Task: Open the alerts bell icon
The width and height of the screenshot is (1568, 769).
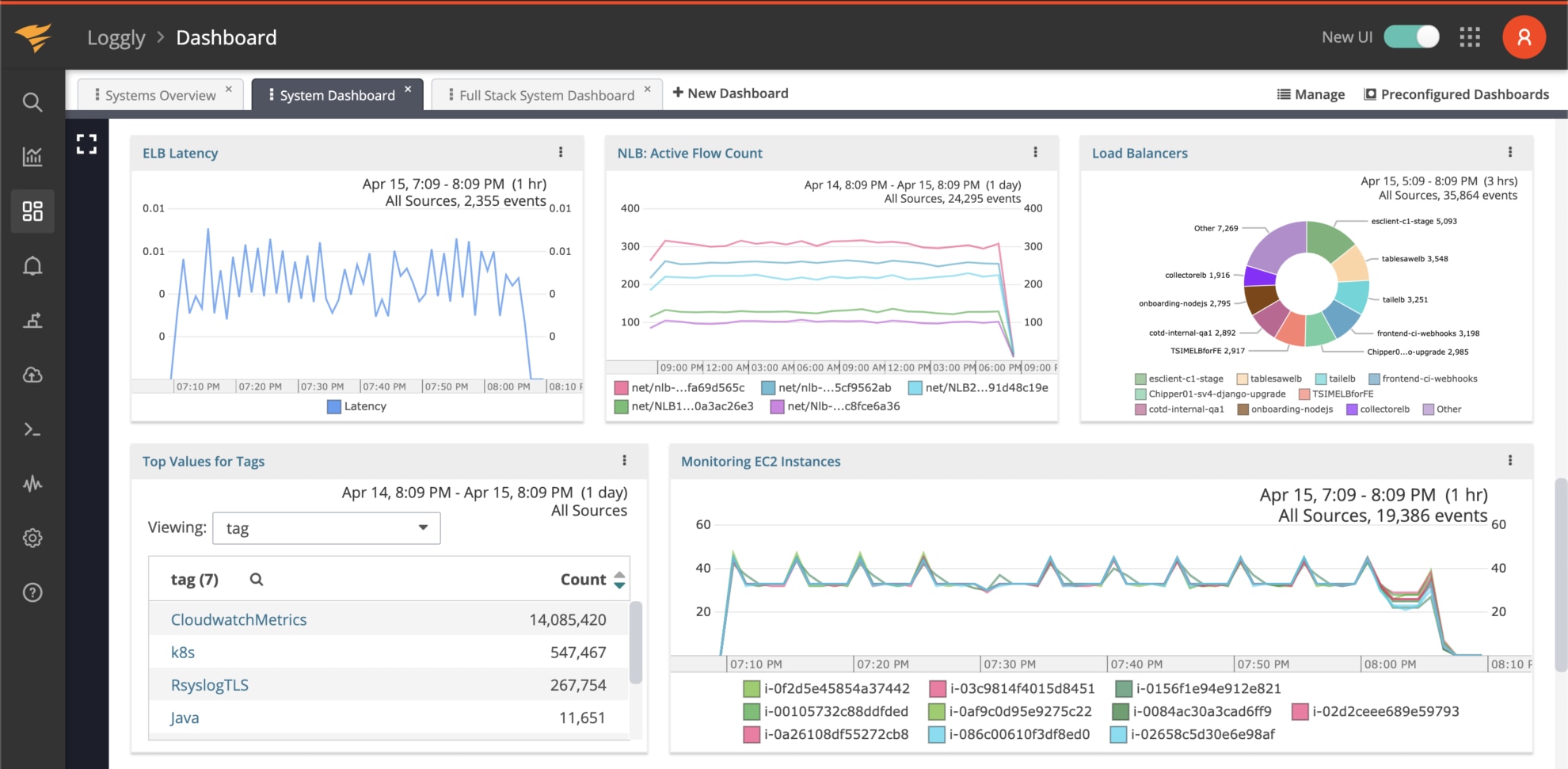Action: (x=32, y=266)
